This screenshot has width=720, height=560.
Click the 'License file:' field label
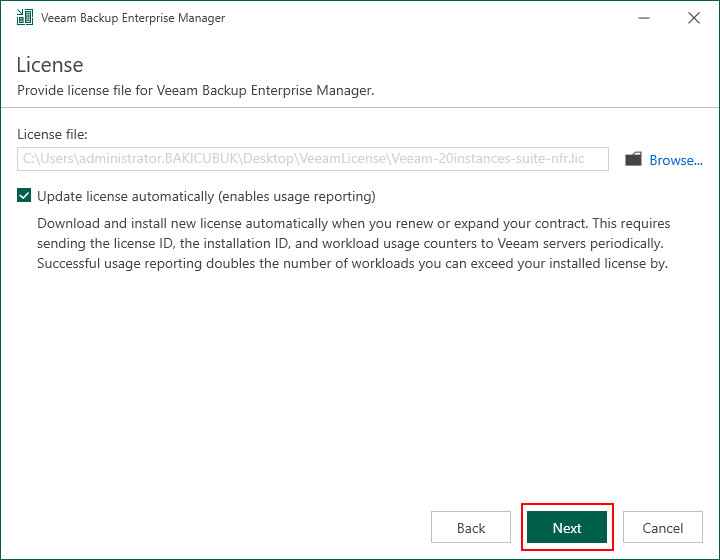tap(52, 134)
